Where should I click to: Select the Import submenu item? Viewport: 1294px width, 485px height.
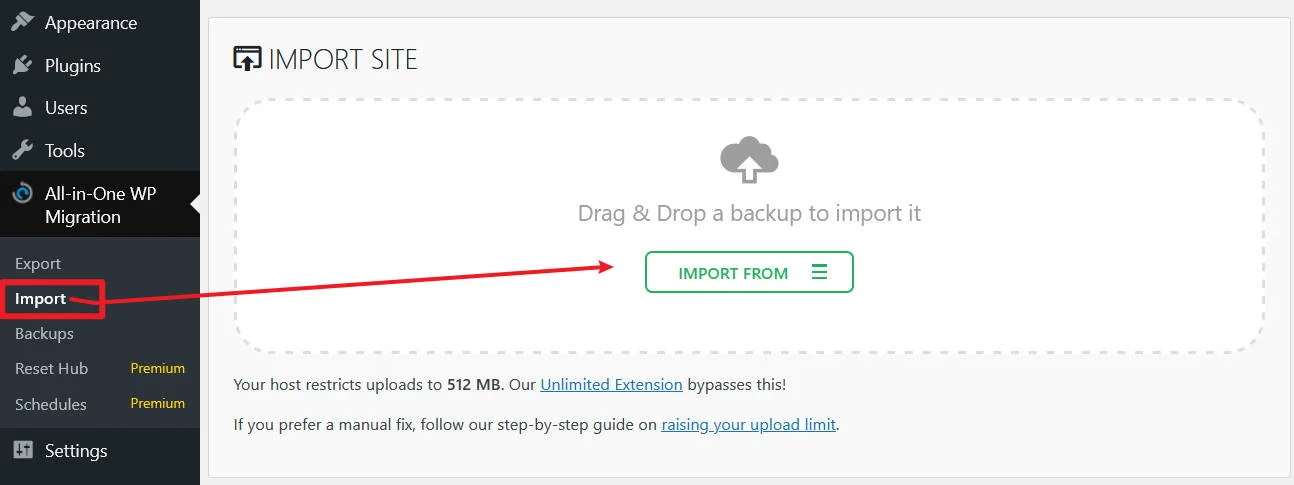(41, 299)
